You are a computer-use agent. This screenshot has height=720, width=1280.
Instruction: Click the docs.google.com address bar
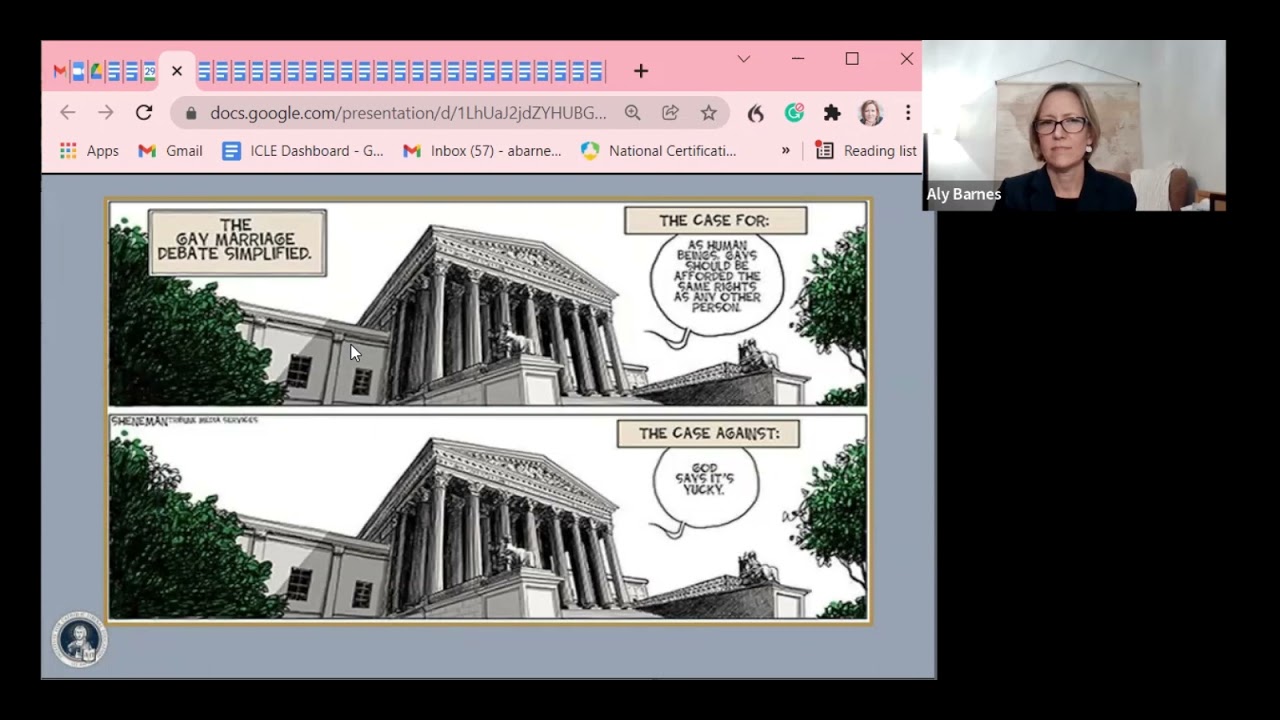pyautogui.click(x=408, y=113)
